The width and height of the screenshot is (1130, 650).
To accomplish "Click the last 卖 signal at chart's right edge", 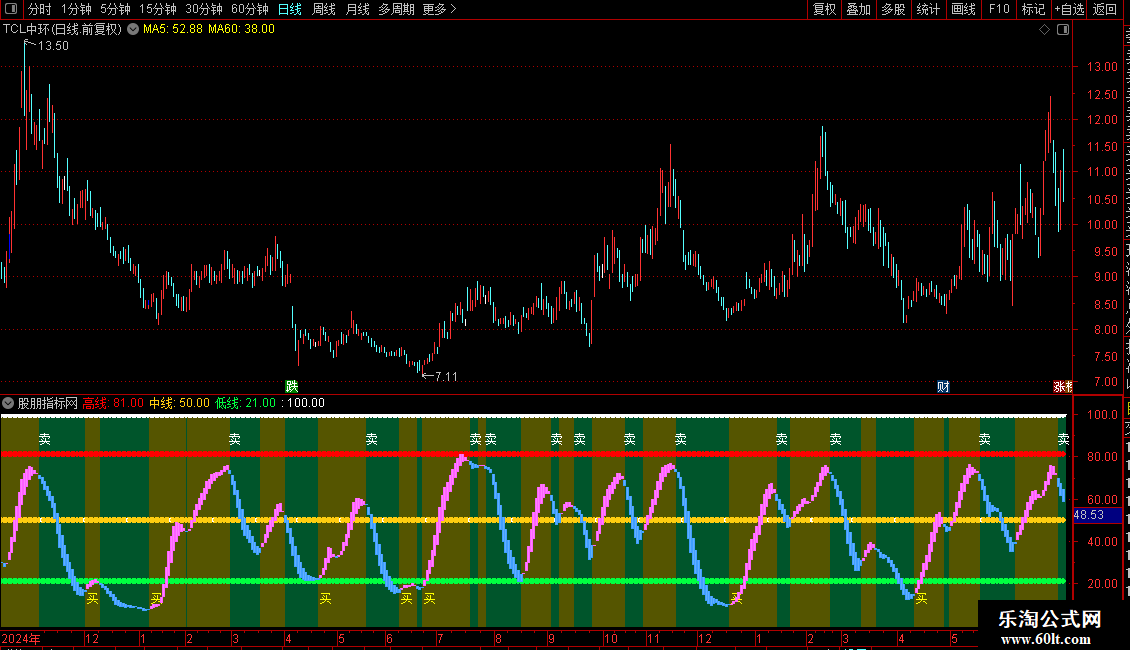I will [1063, 439].
